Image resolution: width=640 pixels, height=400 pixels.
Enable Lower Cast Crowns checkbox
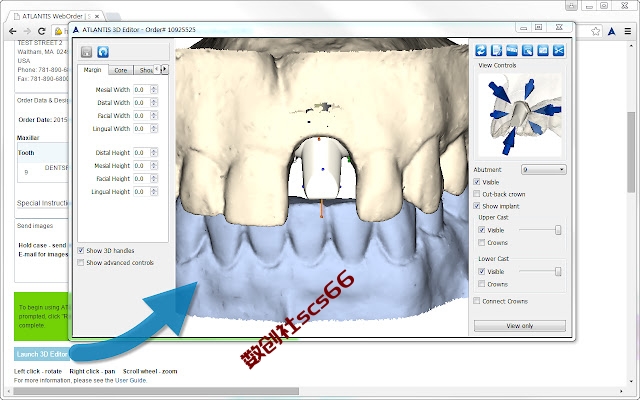tap(482, 284)
